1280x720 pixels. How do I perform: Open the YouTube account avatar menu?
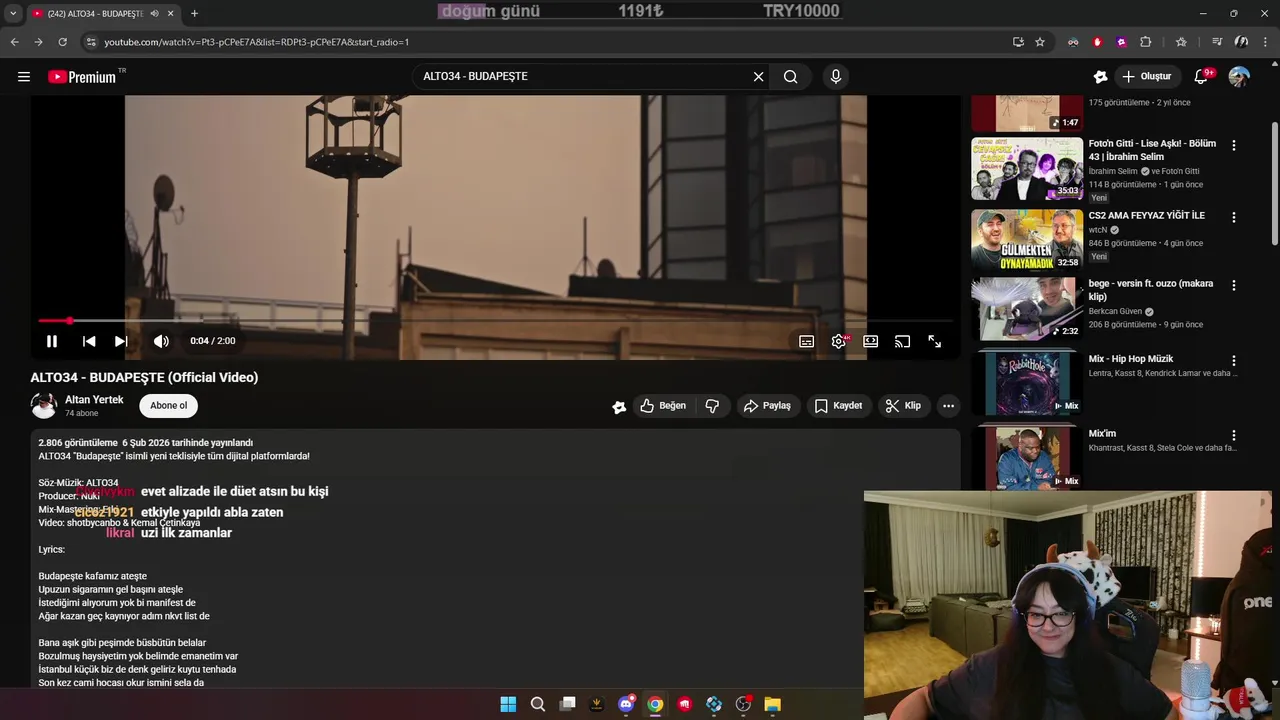click(x=1239, y=77)
